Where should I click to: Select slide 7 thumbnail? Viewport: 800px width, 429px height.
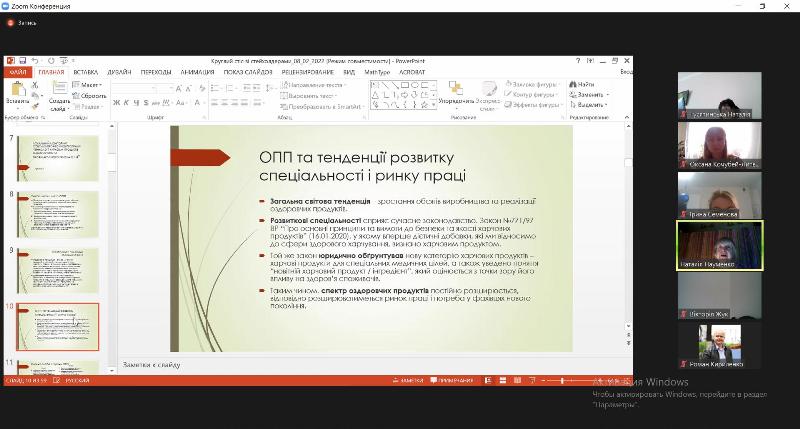58,158
